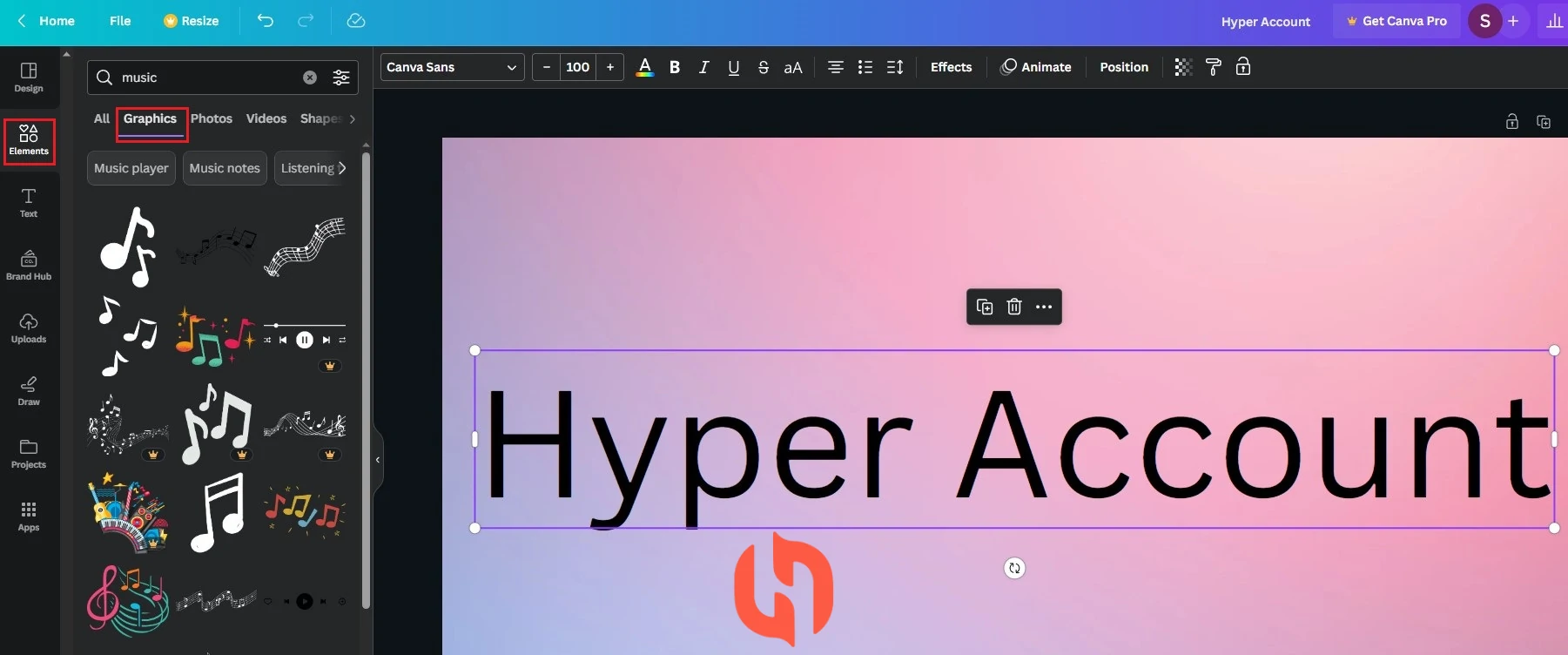Collapse the side panel with arrow handle
The width and height of the screenshot is (1568, 655).
click(x=378, y=460)
